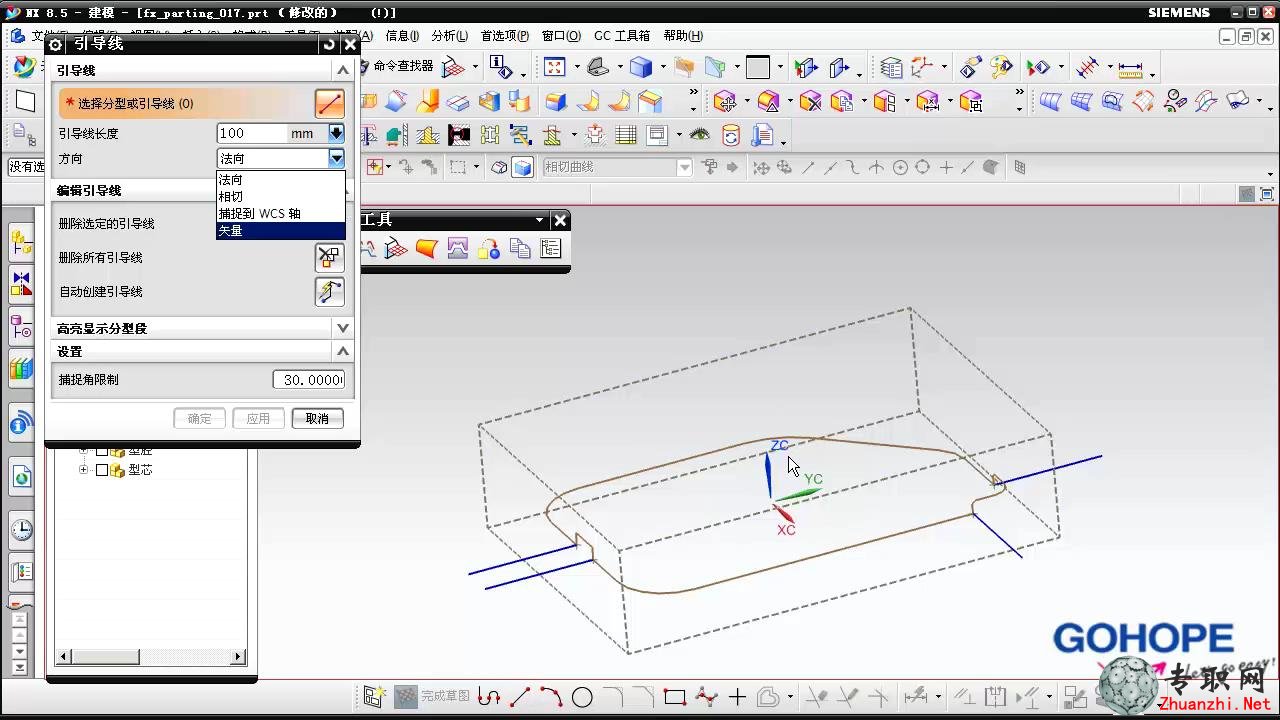Open the floating toolbar options arrow
1280x720 pixels.
point(540,220)
